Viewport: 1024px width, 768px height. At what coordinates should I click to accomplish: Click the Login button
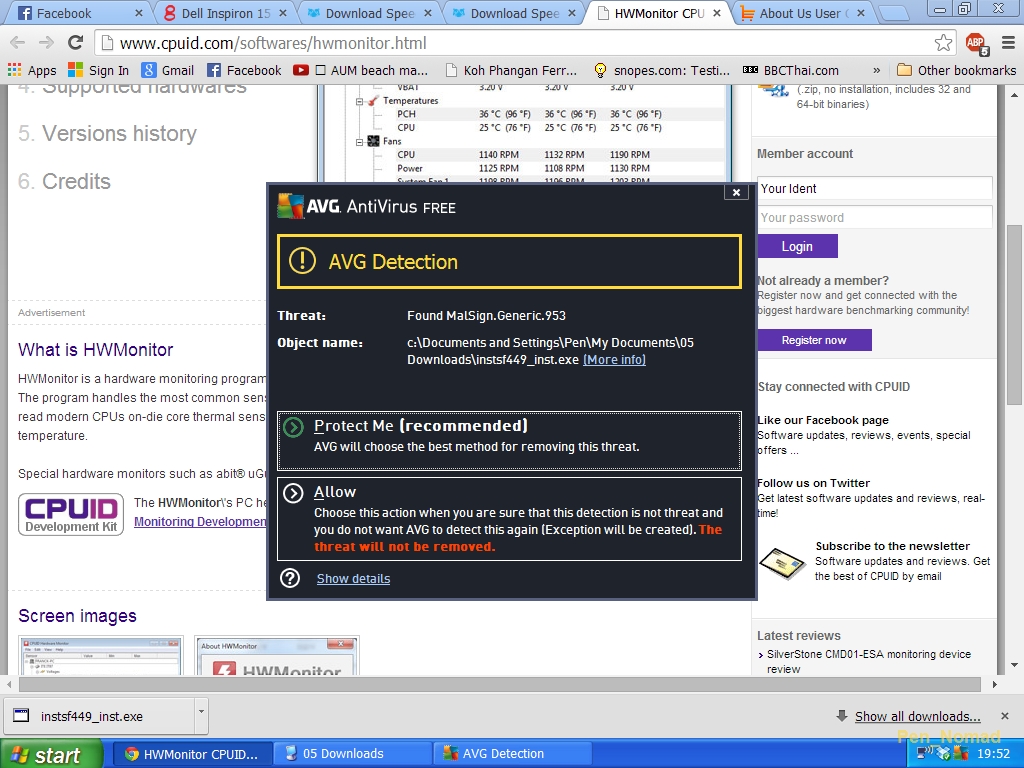pyautogui.click(x=797, y=246)
